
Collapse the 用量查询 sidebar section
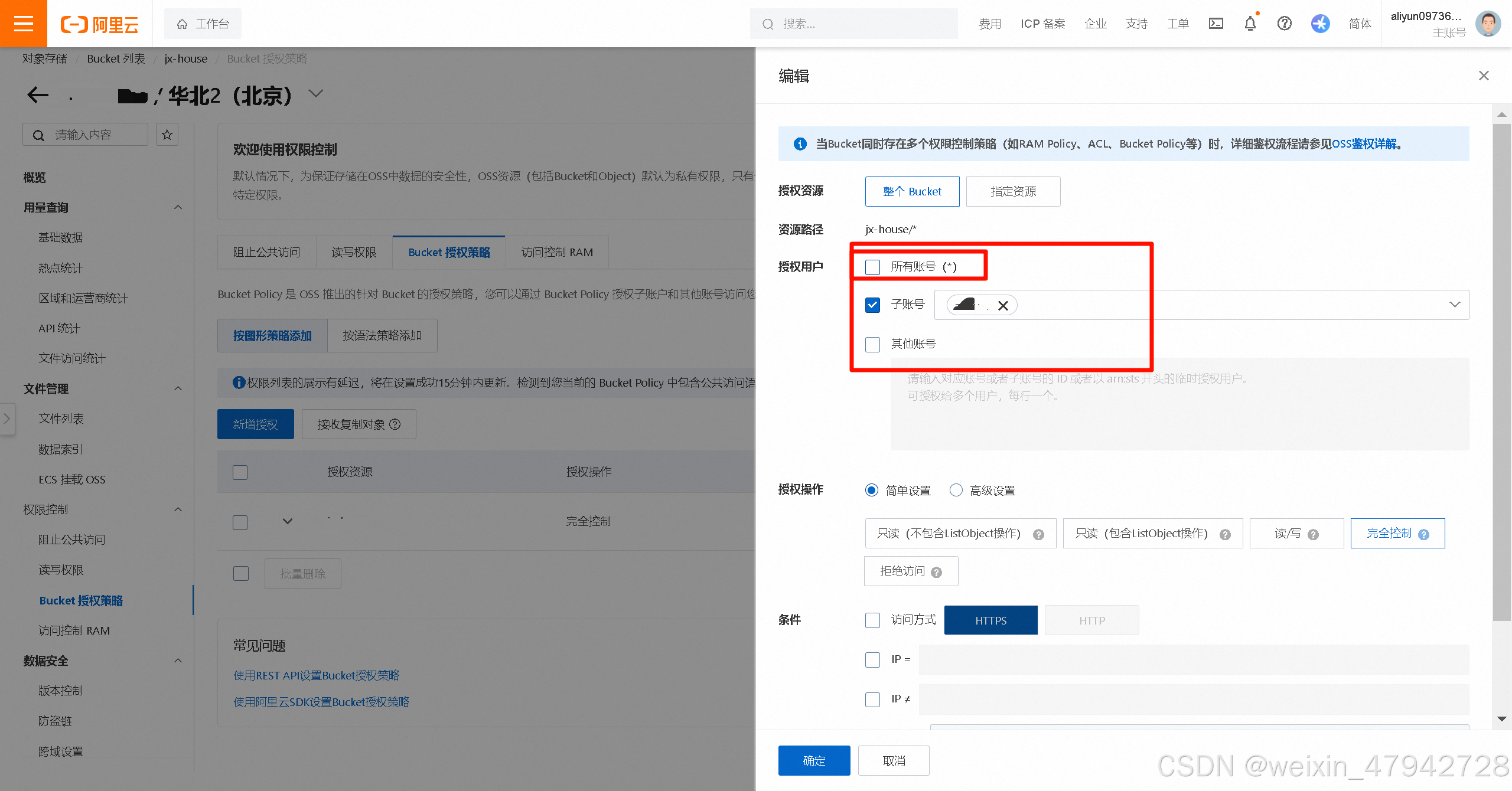(178, 207)
